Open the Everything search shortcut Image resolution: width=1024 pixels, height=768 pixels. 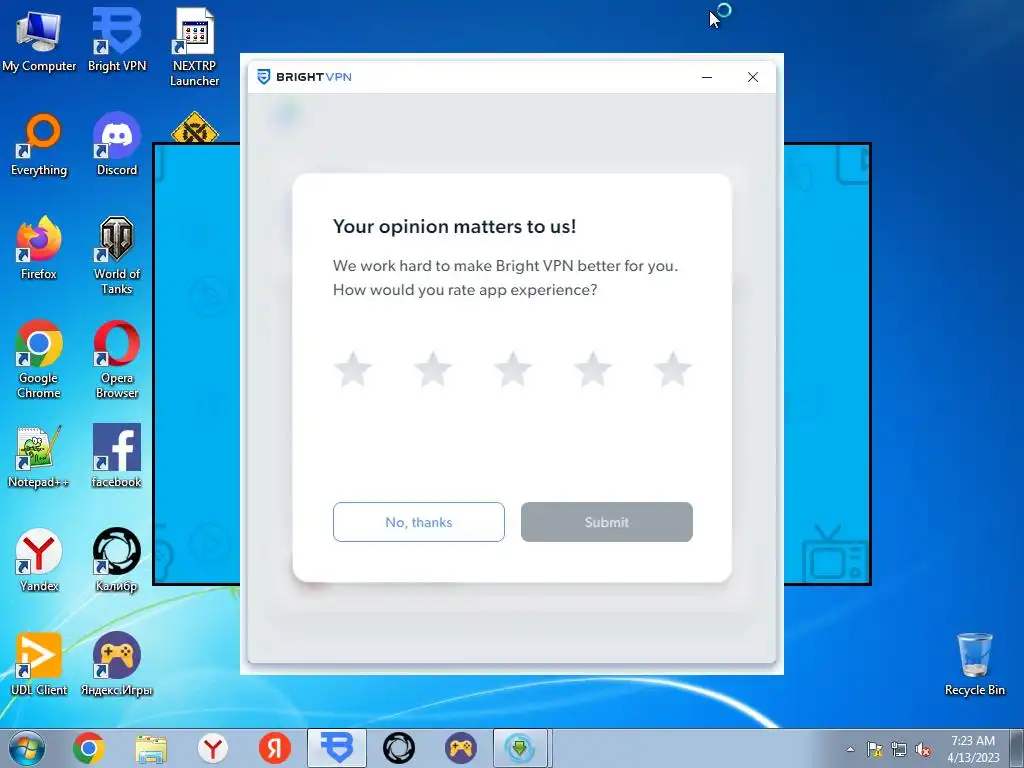(x=39, y=145)
